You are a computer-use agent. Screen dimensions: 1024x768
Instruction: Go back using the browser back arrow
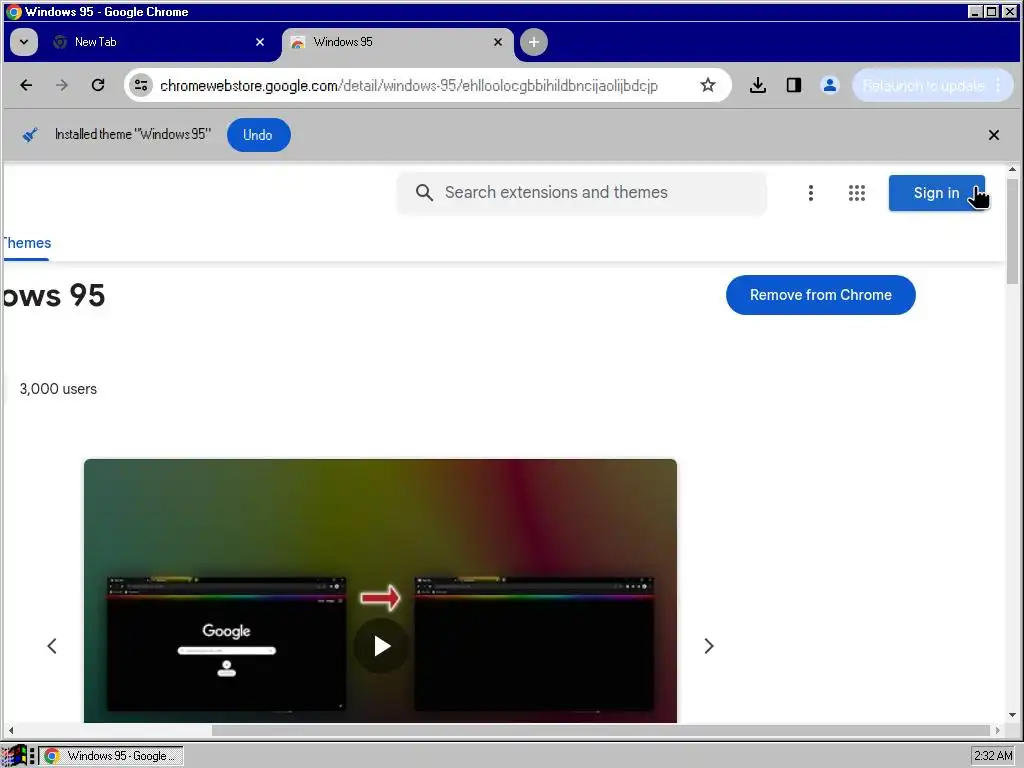pos(26,85)
